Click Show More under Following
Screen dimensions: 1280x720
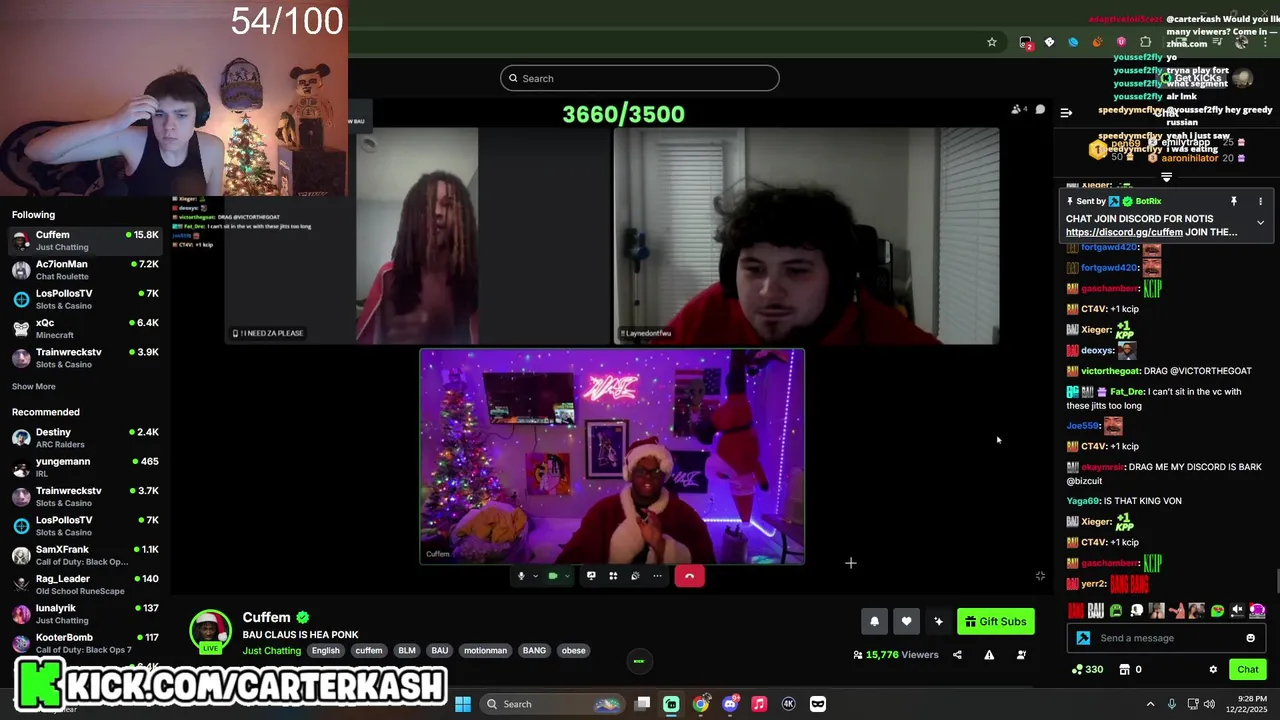pyautogui.click(x=34, y=387)
